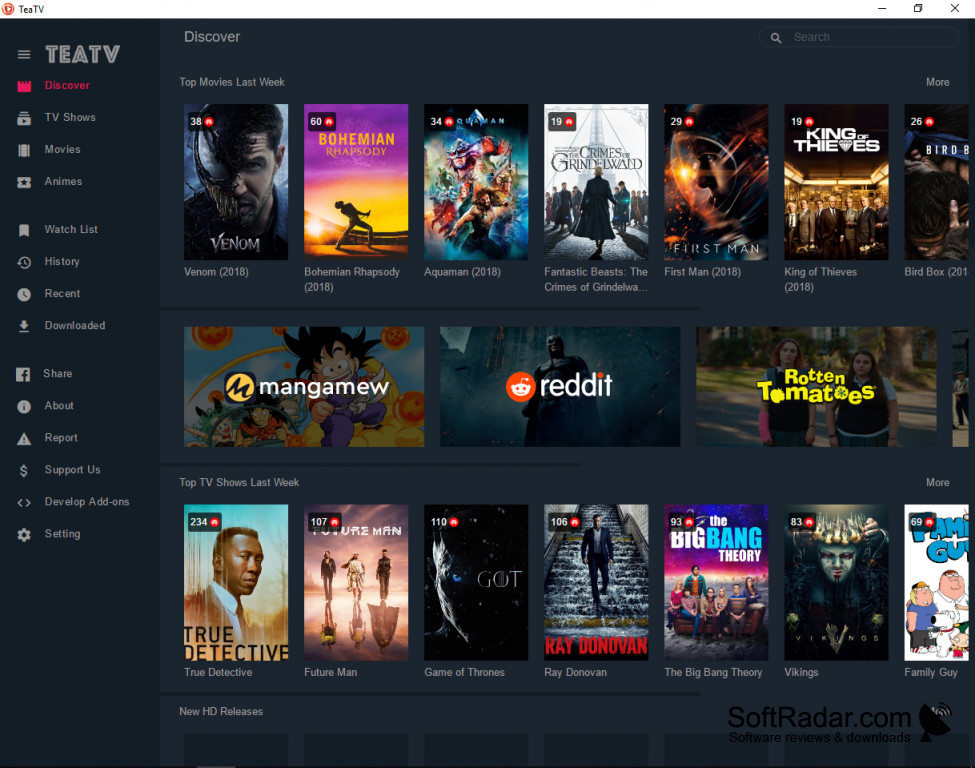Click the About info icon
Viewport: 975px width, 768px height.
pos(24,406)
